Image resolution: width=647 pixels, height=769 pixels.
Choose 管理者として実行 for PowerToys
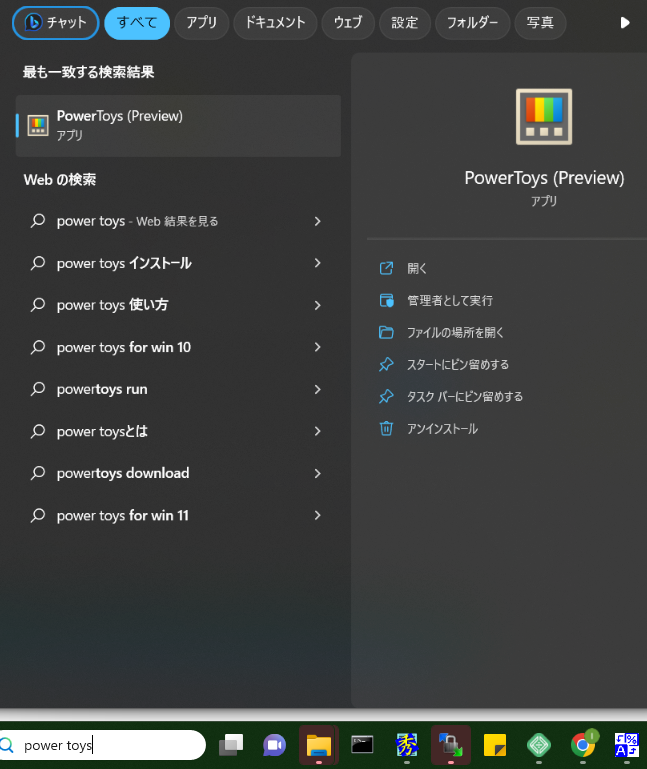pyautogui.click(x=449, y=300)
